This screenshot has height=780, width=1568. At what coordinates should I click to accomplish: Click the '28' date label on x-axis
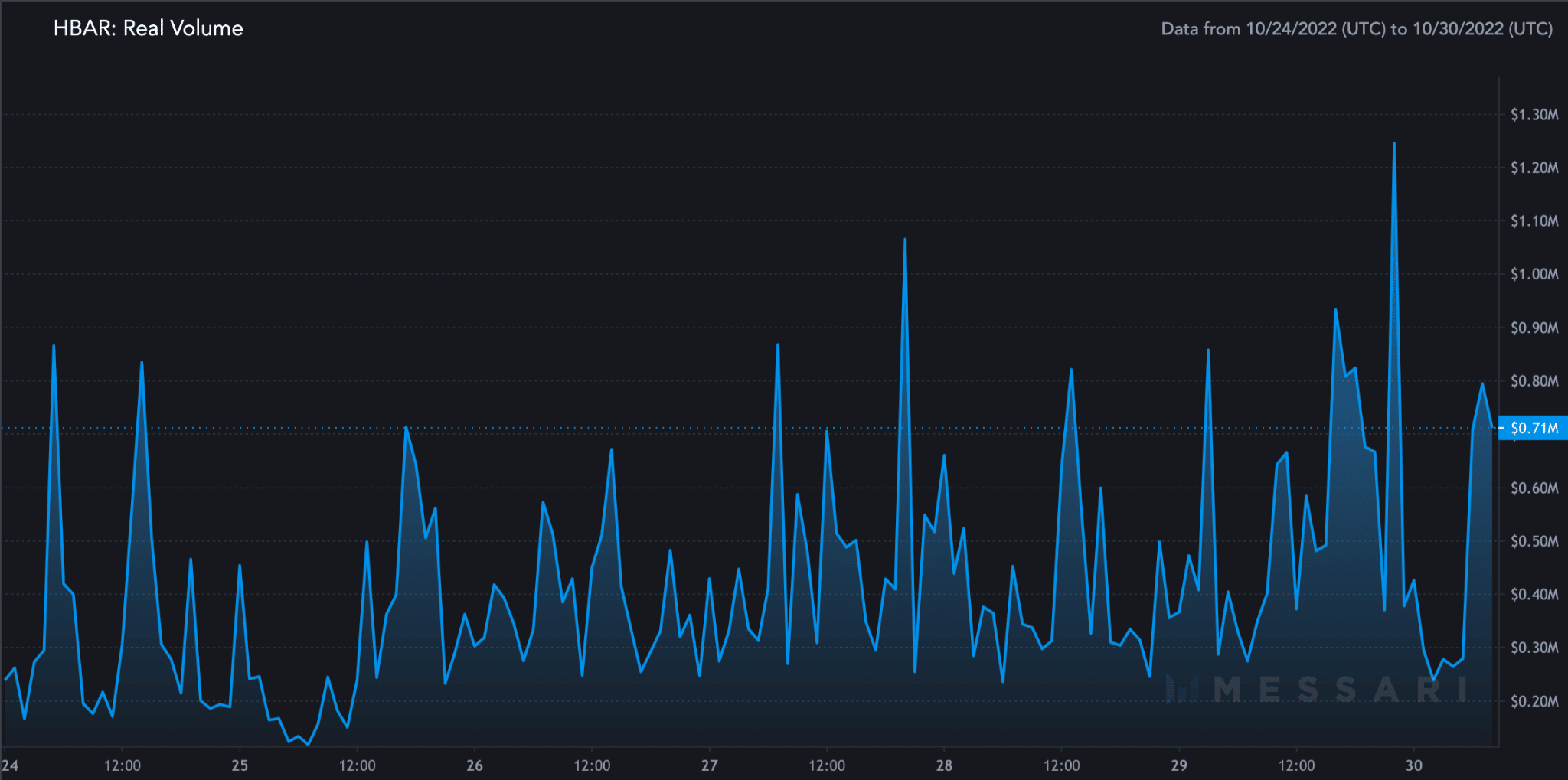tap(944, 765)
